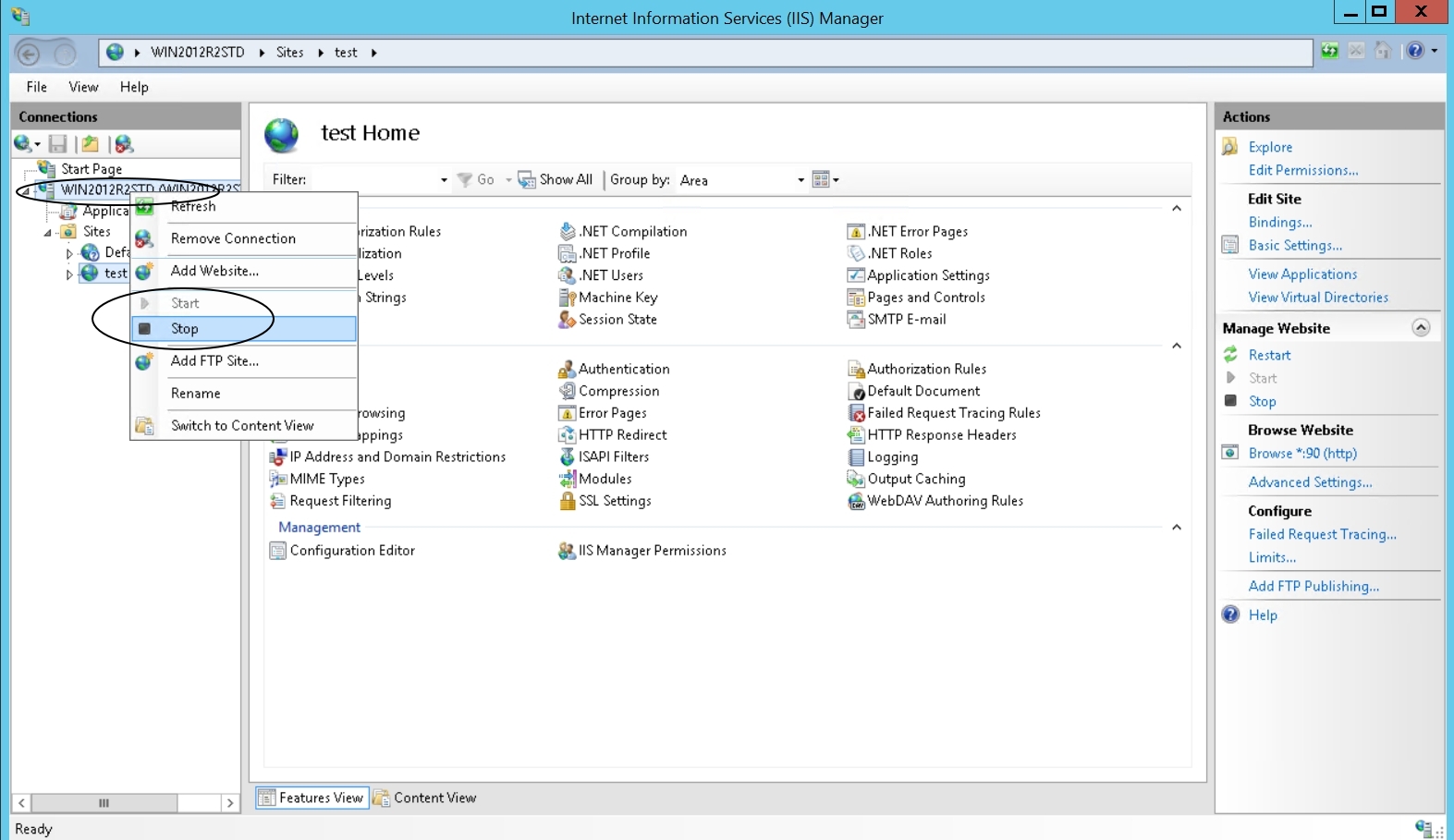Open the Default Document icon
Screen dimensions: 1454x840
coord(856,392)
